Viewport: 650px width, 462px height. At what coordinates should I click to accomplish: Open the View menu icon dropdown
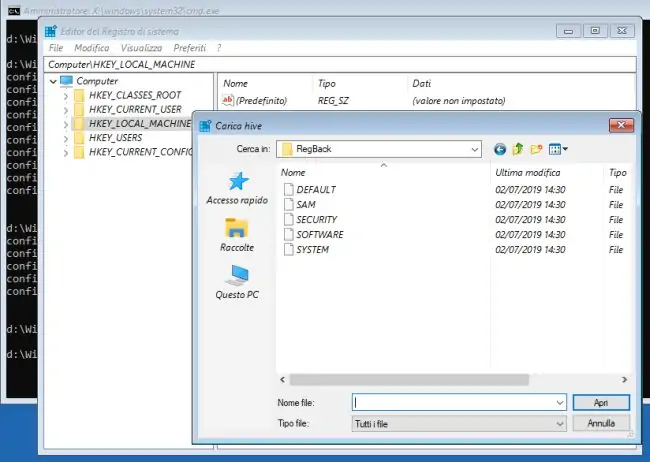pos(558,149)
